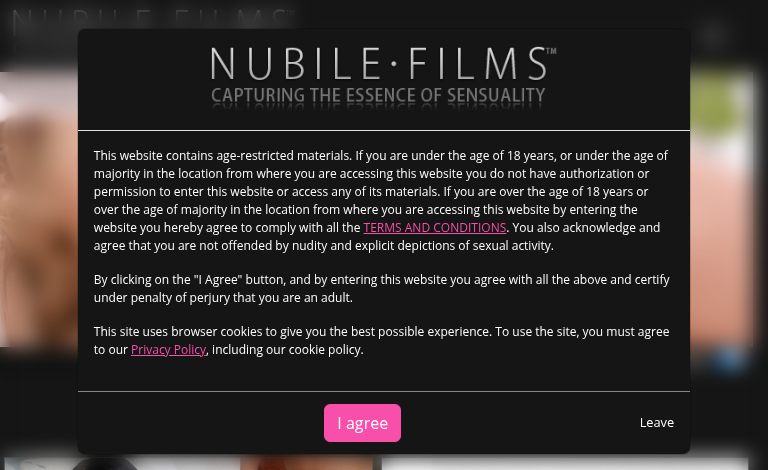Click the Nubile Films logo in the dialog

point(380,65)
